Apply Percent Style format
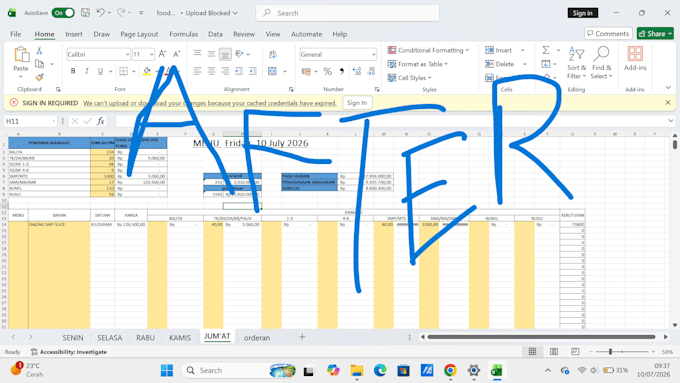 [x=327, y=71]
